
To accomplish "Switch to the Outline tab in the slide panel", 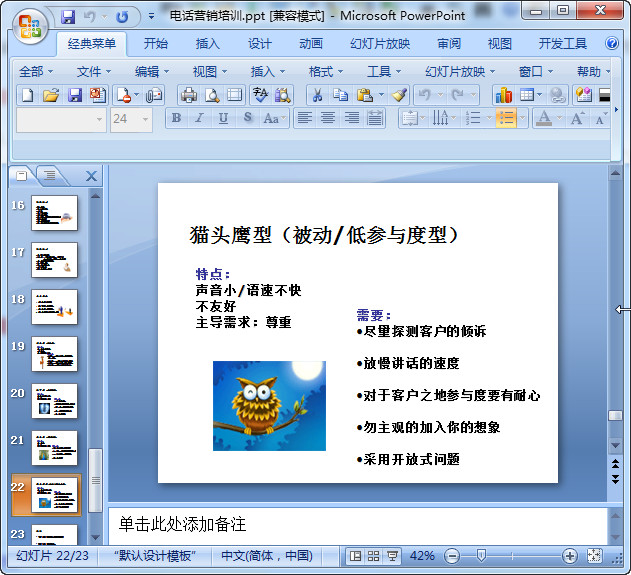I will 50,175.
